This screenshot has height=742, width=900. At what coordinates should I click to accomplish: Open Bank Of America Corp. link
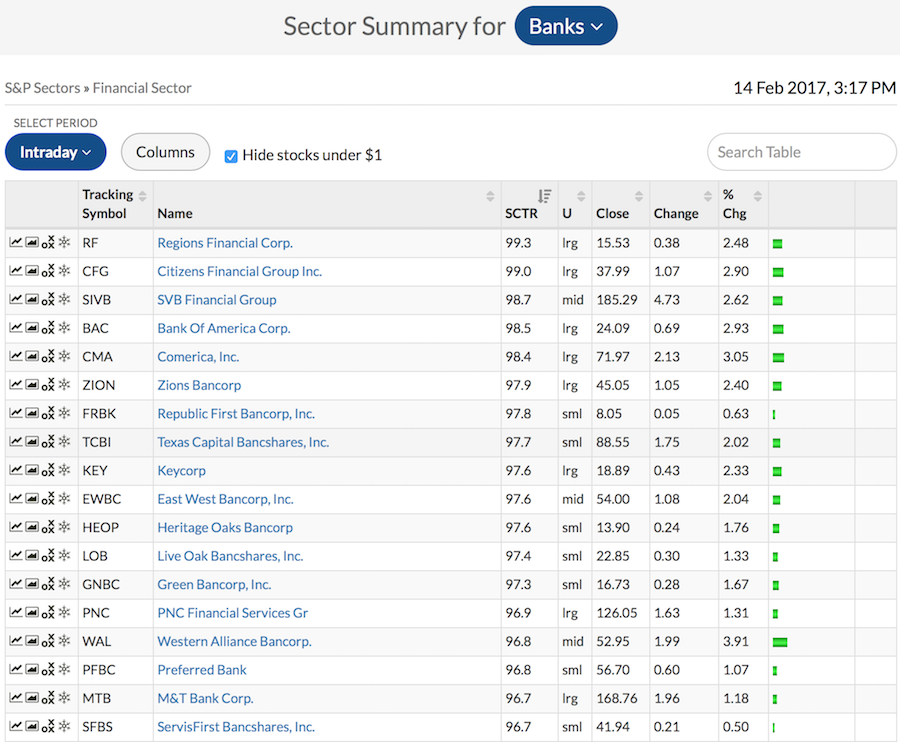[x=224, y=328]
